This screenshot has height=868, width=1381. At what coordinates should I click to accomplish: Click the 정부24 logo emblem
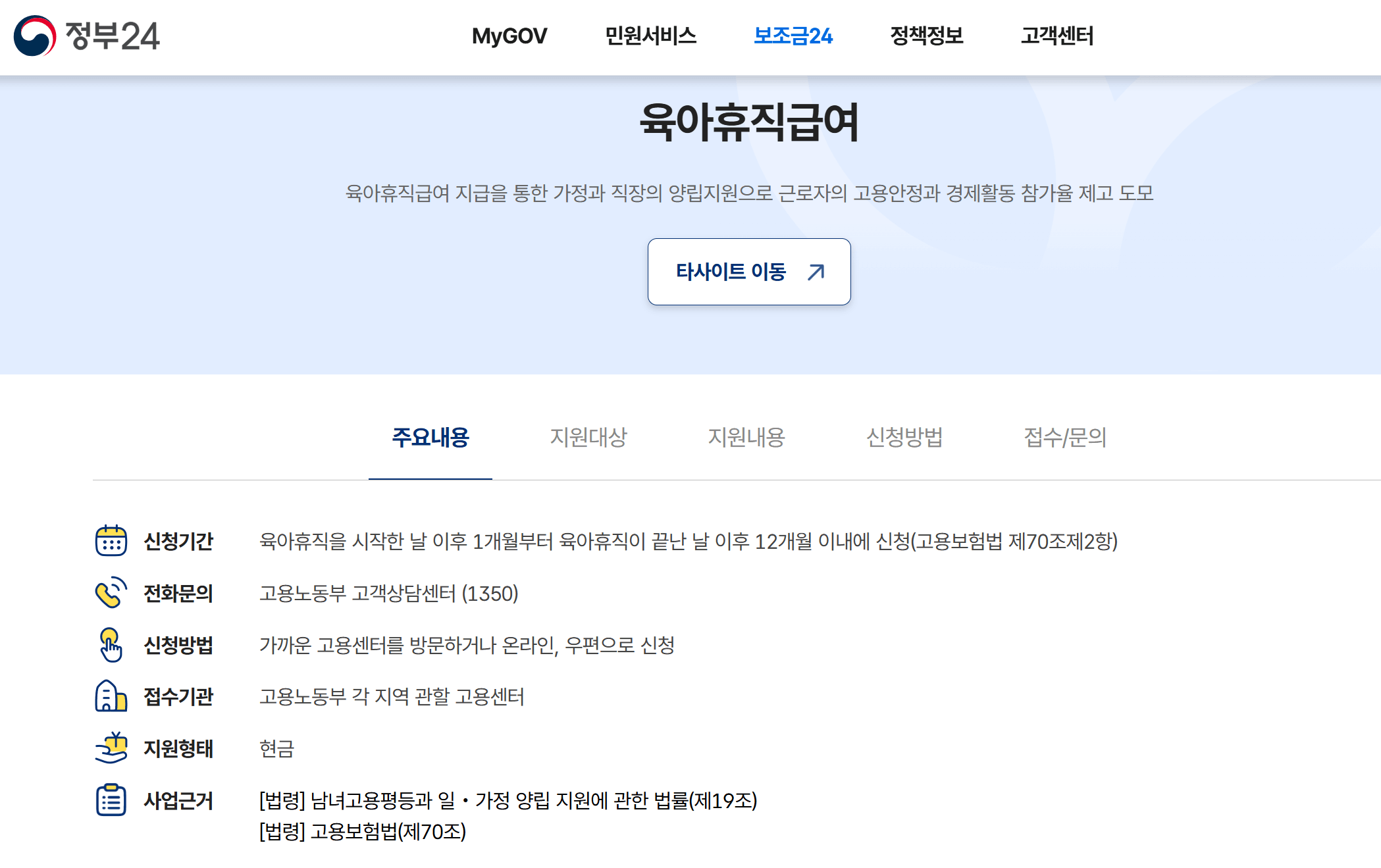pyautogui.click(x=34, y=36)
